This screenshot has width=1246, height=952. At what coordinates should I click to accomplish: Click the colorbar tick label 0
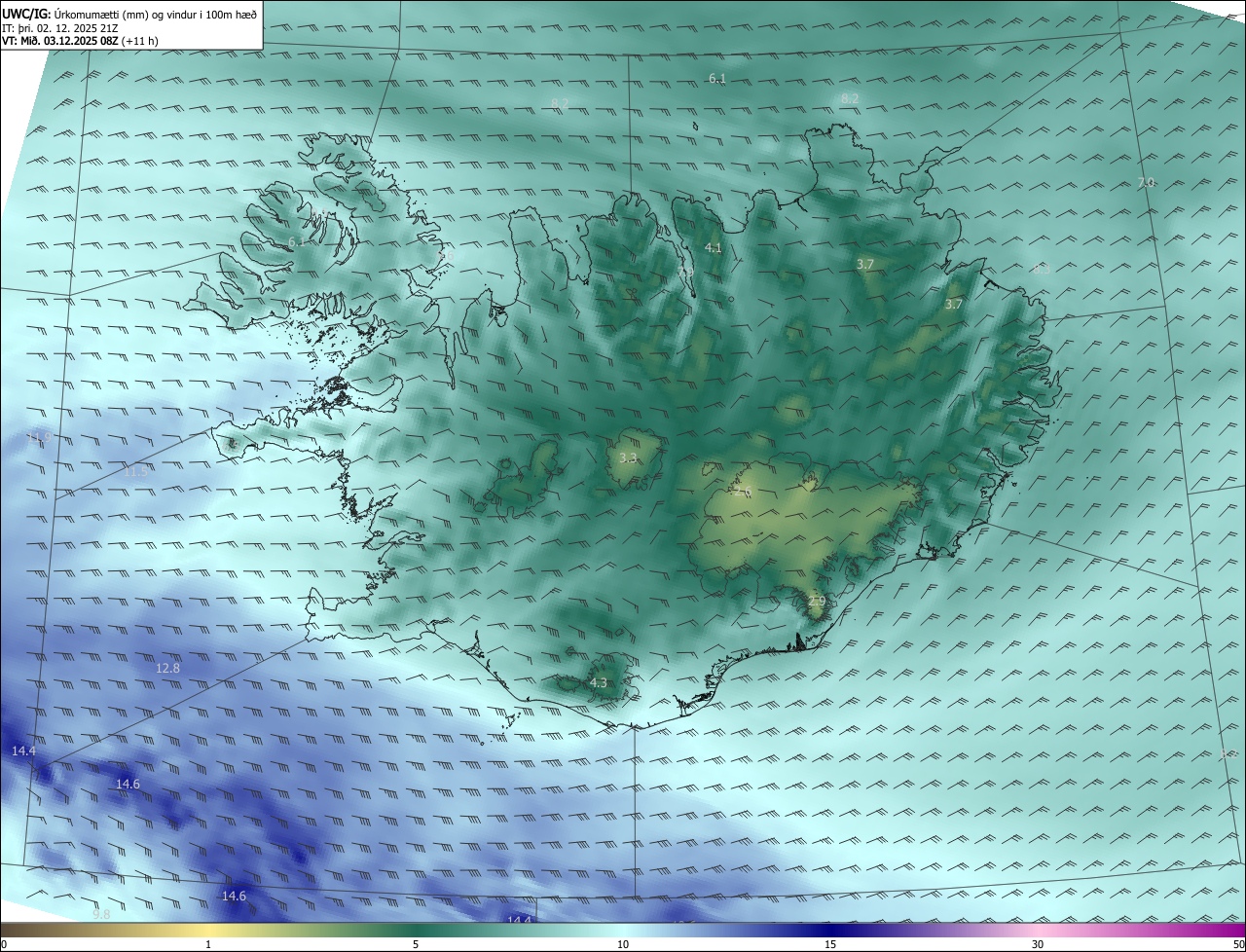[4, 945]
